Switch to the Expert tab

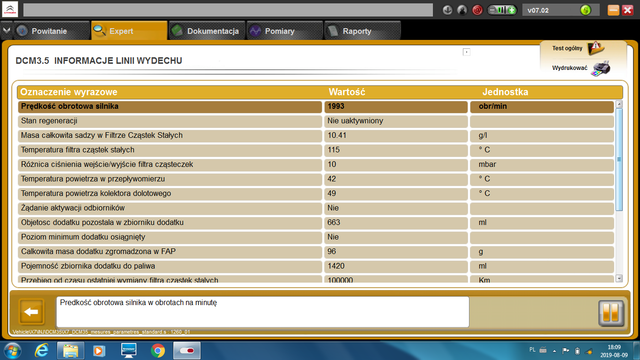(x=129, y=31)
